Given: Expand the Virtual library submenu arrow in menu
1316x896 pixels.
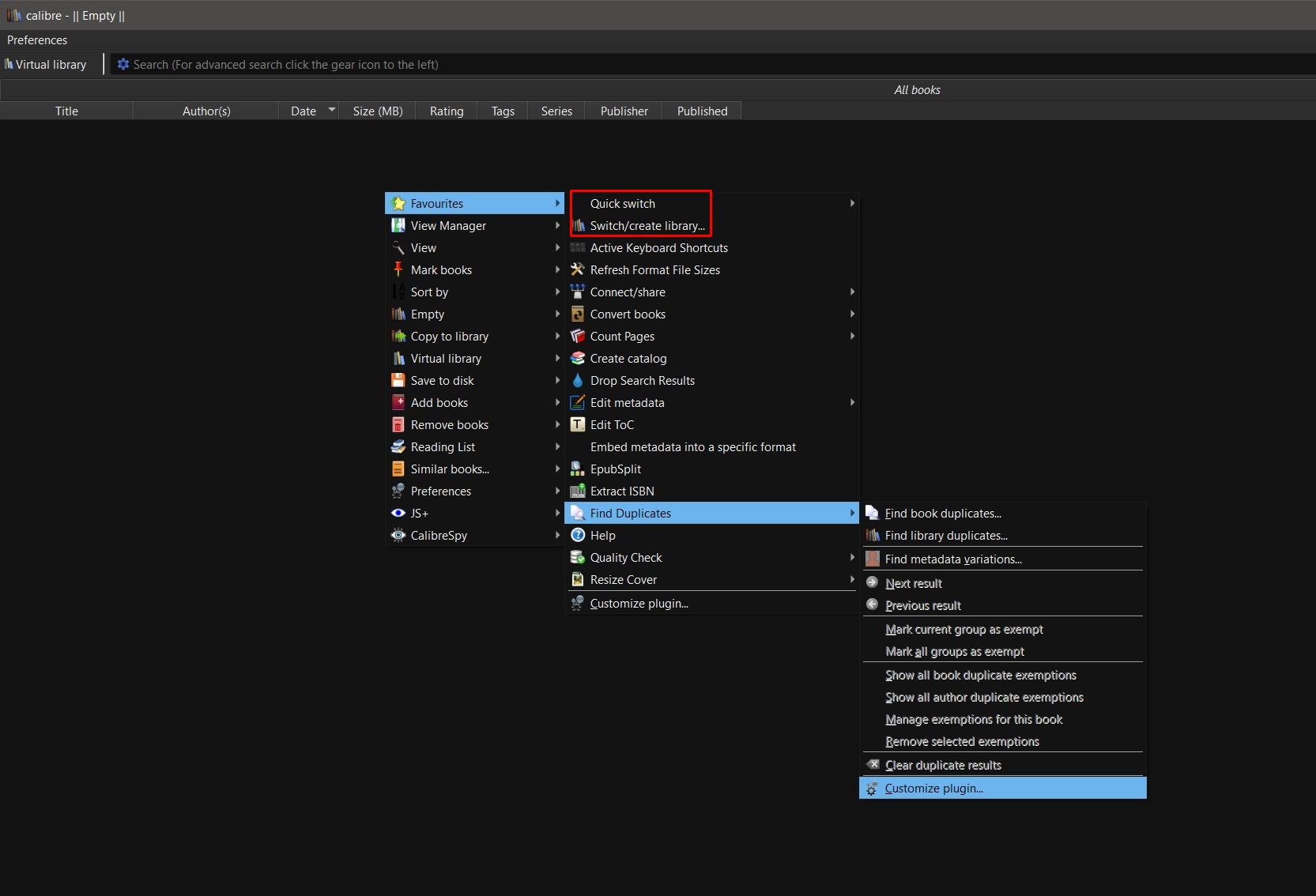Looking at the screenshot, I should tap(557, 359).
